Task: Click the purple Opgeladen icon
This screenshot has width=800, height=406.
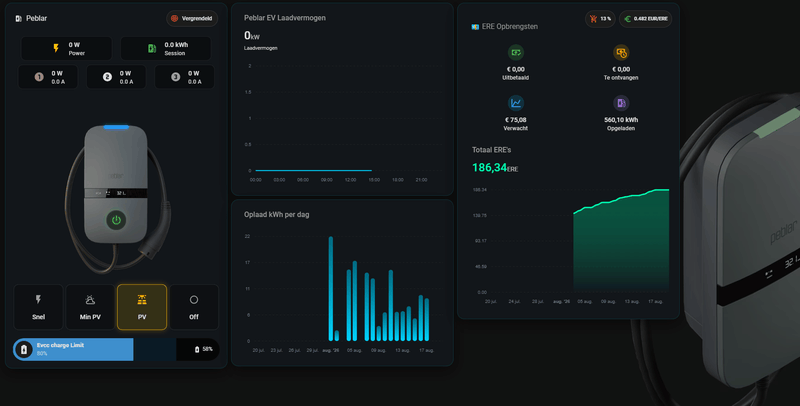Action: [x=621, y=103]
